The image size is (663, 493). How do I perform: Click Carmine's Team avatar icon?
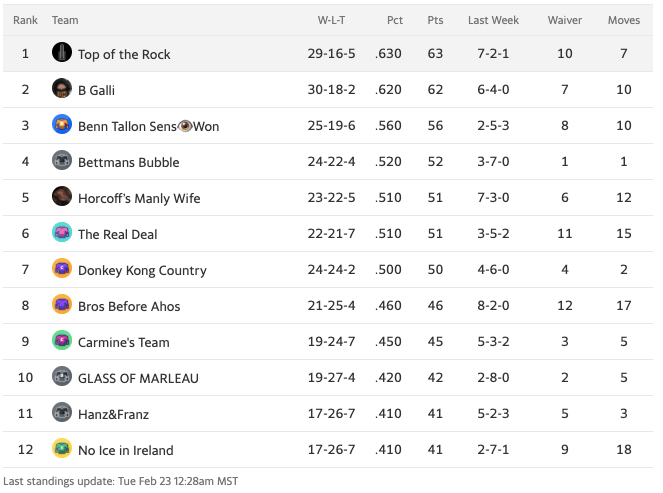coord(62,341)
